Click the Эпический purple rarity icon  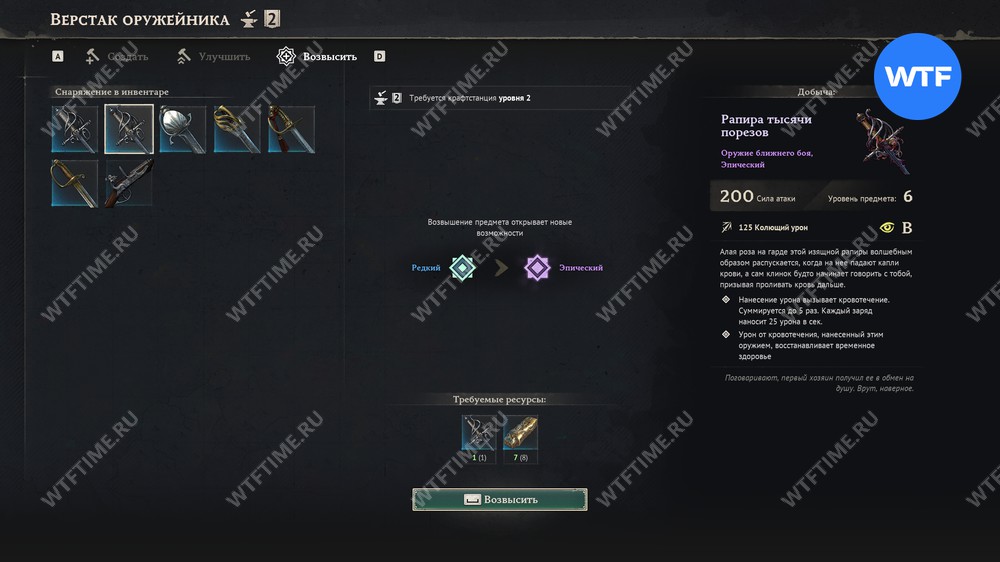(537, 268)
